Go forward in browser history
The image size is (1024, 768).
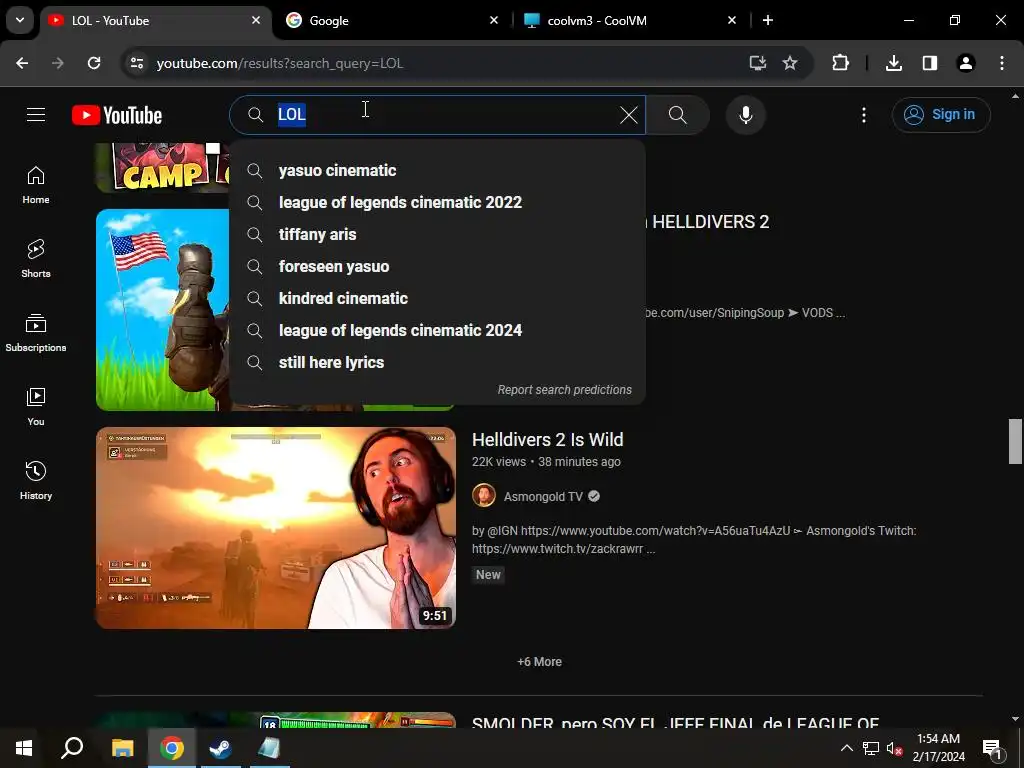(58, 63)
